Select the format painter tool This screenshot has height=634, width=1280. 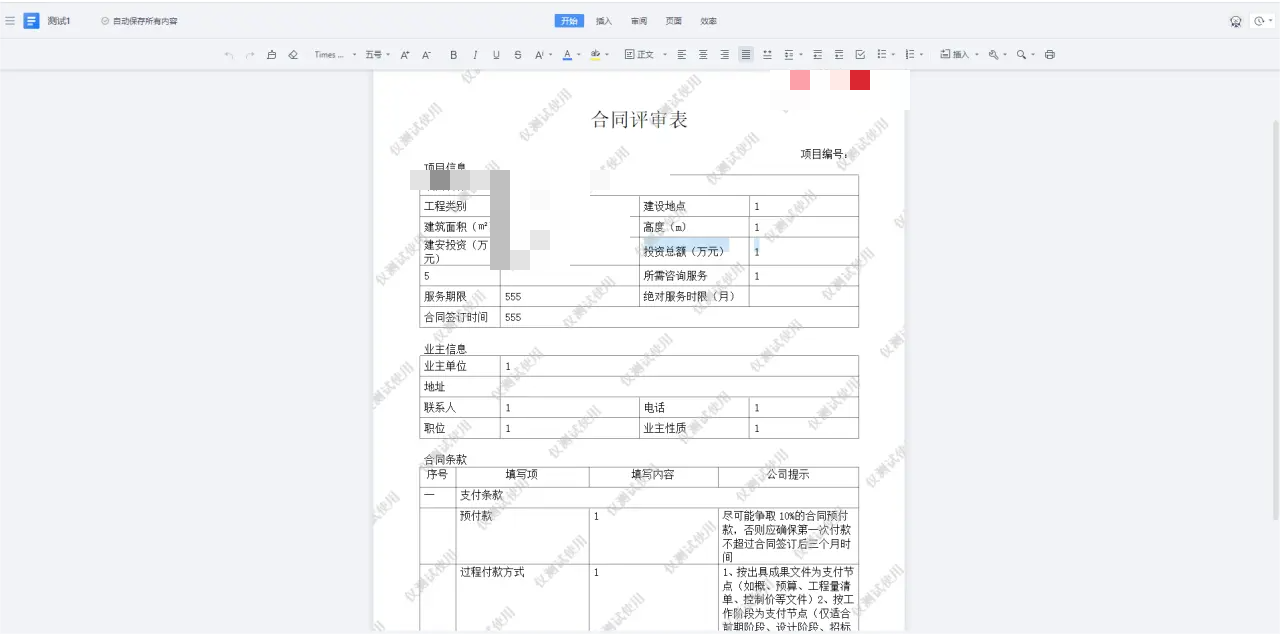click(x=271, y=55)
